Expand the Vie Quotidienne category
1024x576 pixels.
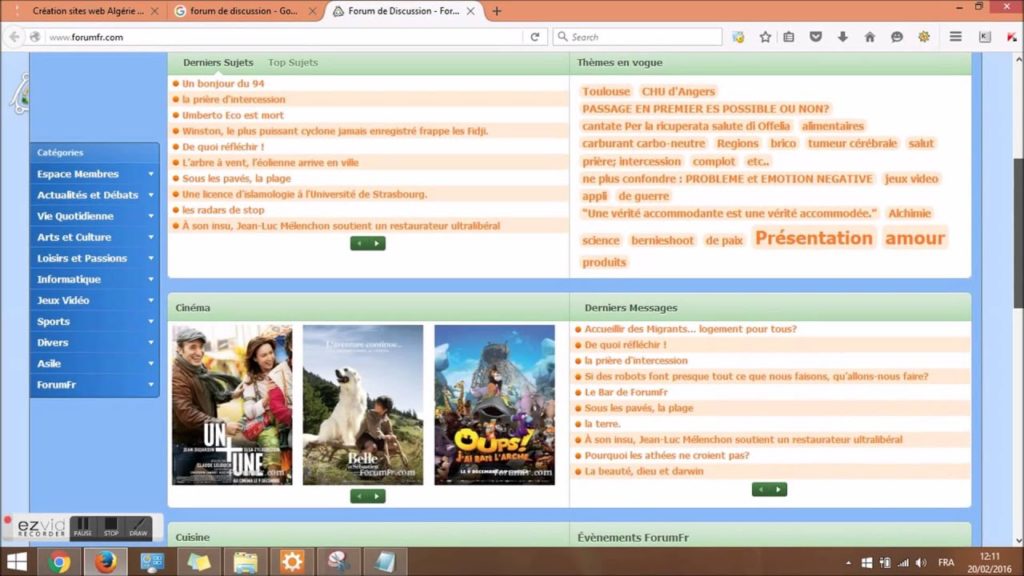tap(95, 216)
